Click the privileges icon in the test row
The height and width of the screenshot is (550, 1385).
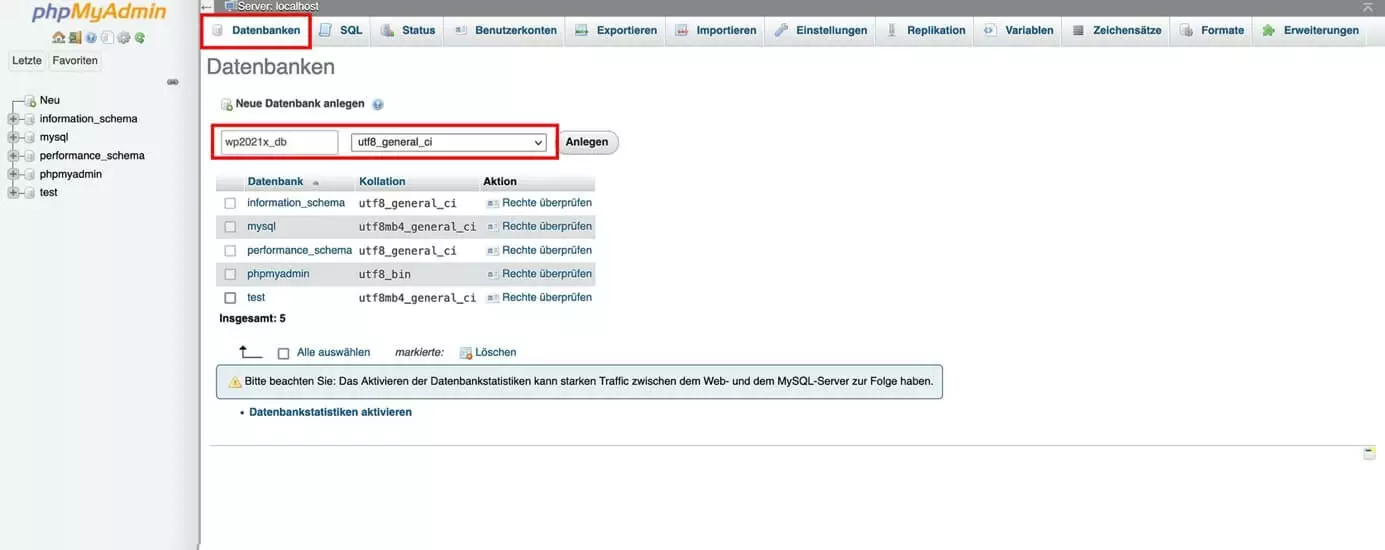492,297
